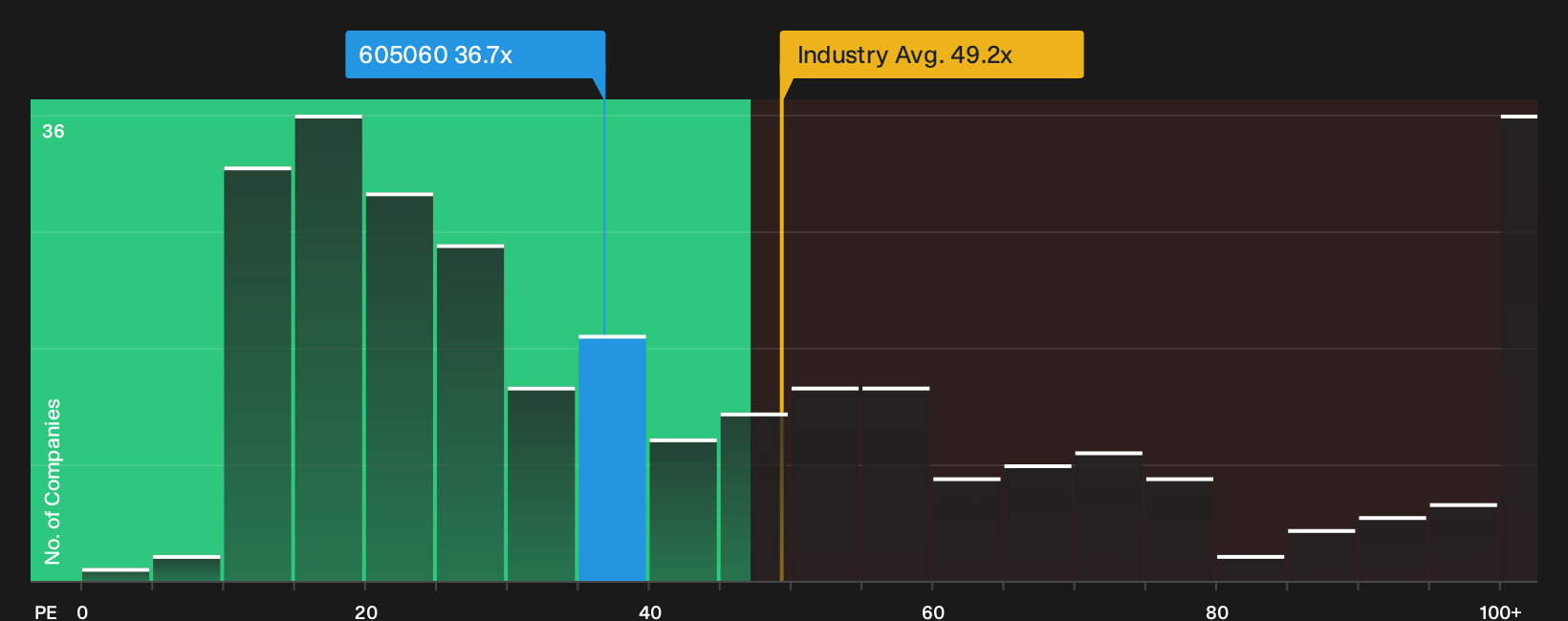This screenshot has height=621, width=1568.
Task: Click the '80' x-axis tick label
Action: pyautogui.click(x=1216, y=612)
